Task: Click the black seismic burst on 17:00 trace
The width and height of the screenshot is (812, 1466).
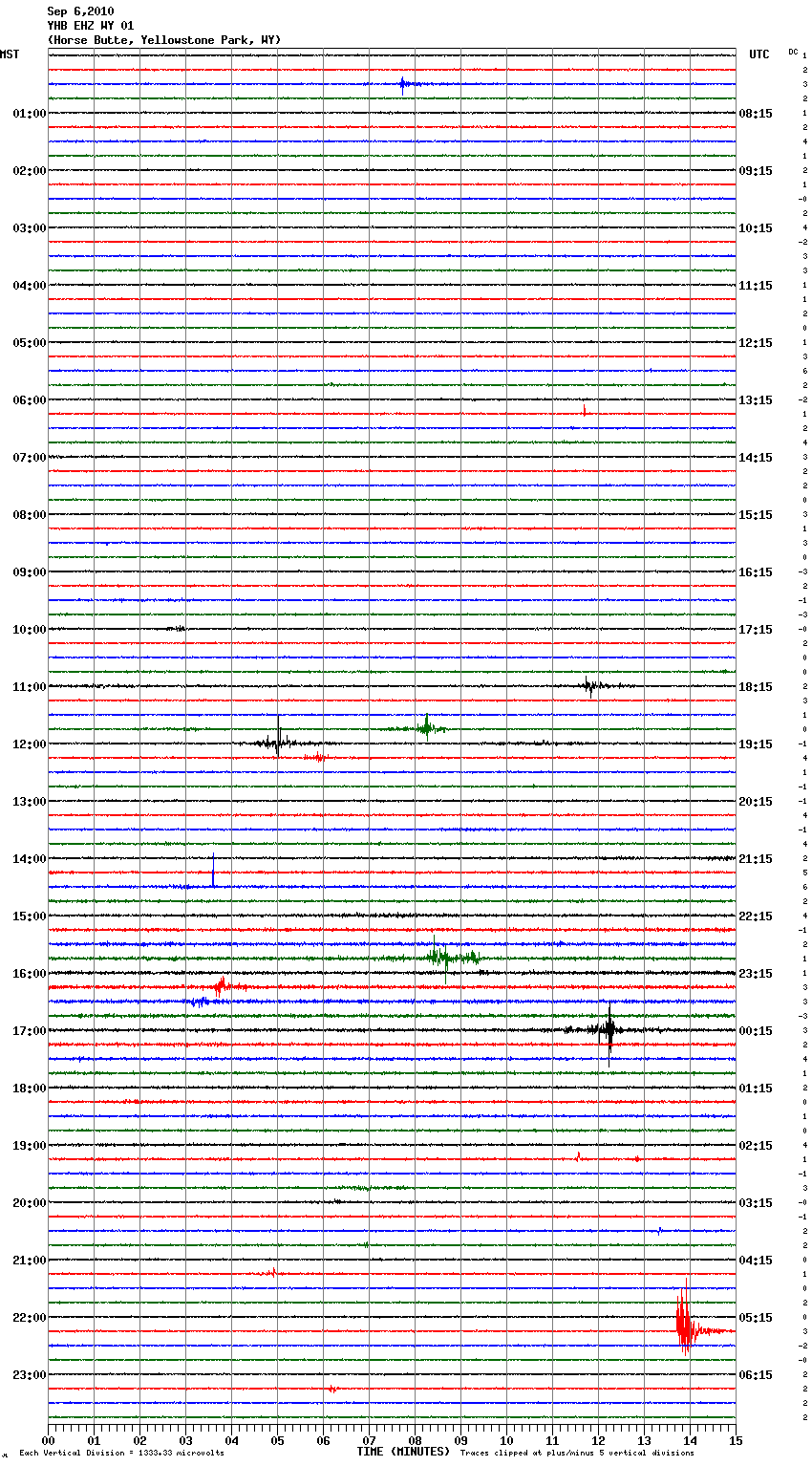Action: [x=608, y=1031]
